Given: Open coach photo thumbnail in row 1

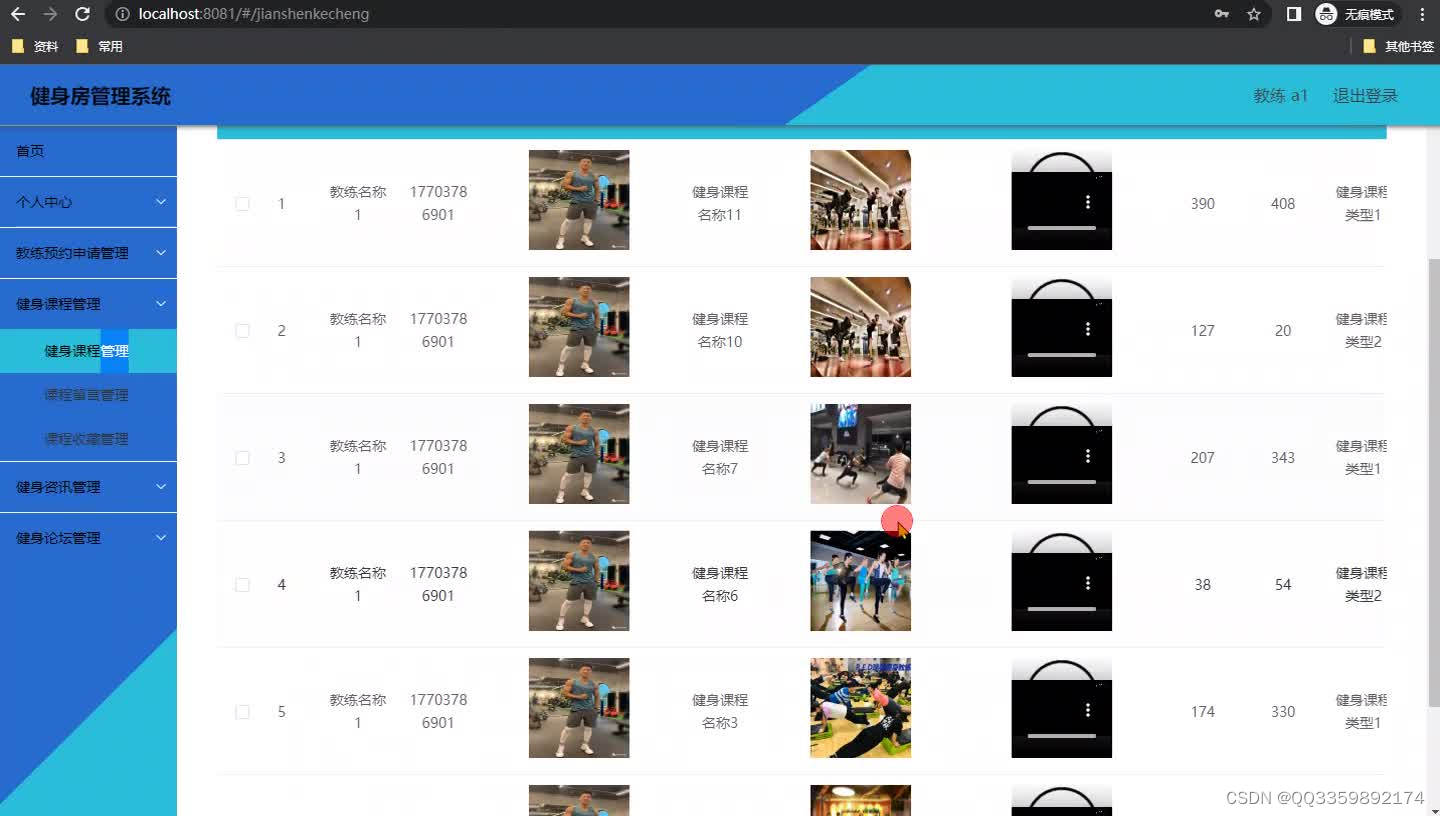Looking at the screenshot, I should click(x=579, y=200).
